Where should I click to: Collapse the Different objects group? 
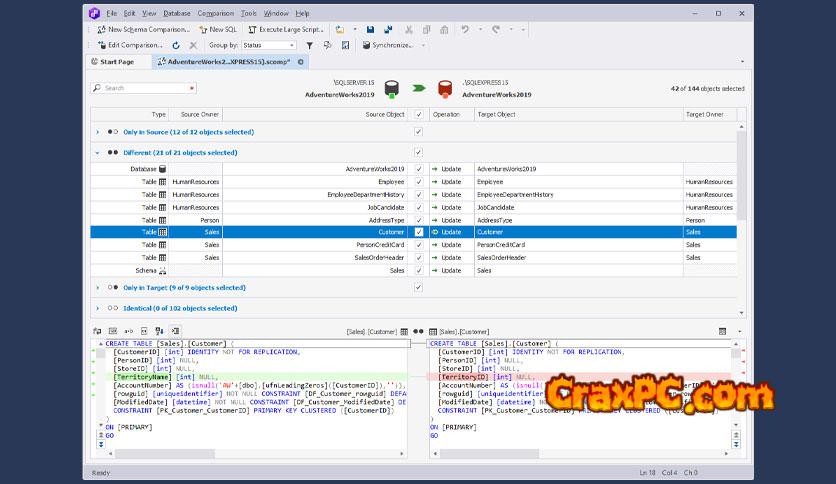point(97,153)
